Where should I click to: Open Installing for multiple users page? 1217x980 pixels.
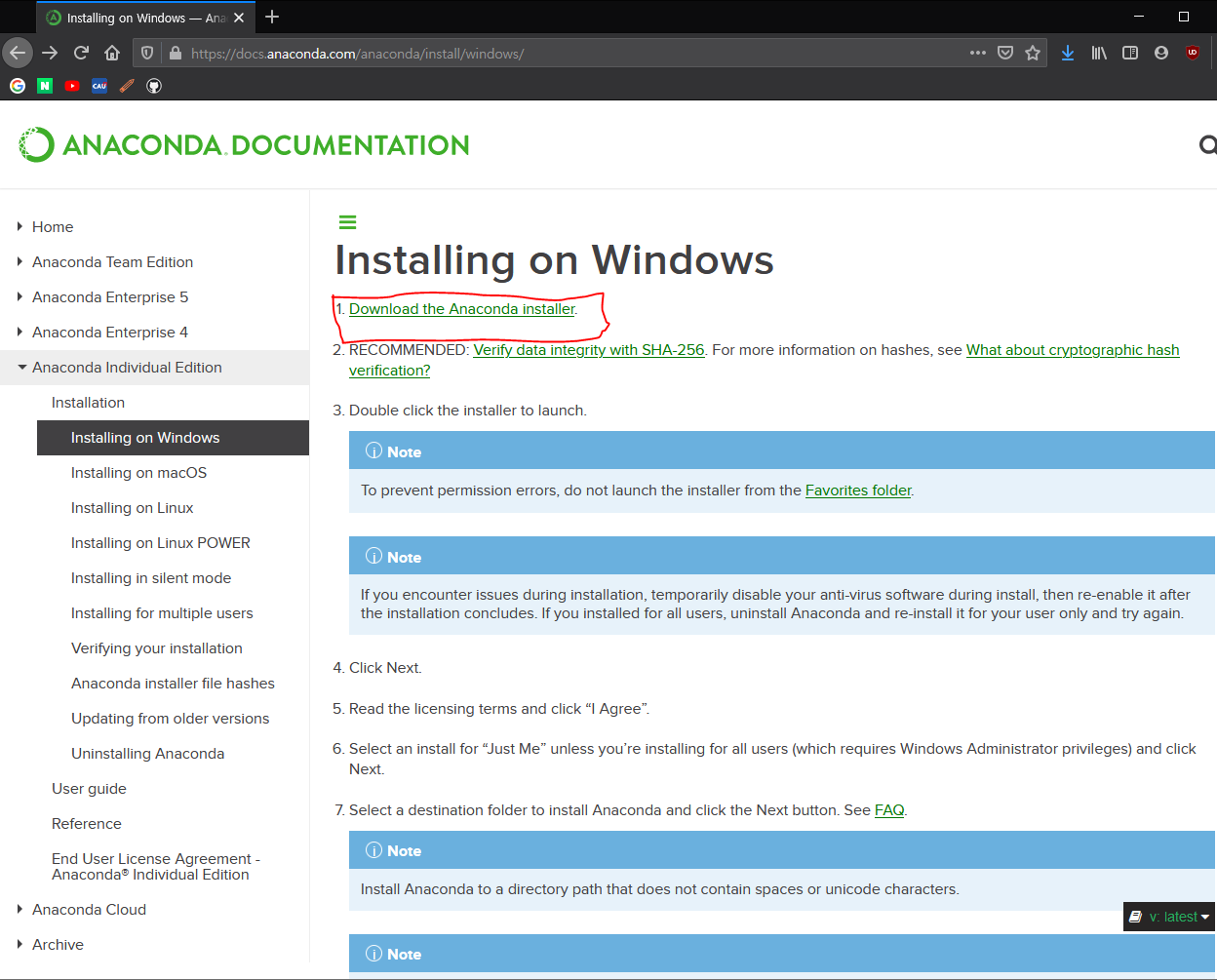click(x=162, y=612)
